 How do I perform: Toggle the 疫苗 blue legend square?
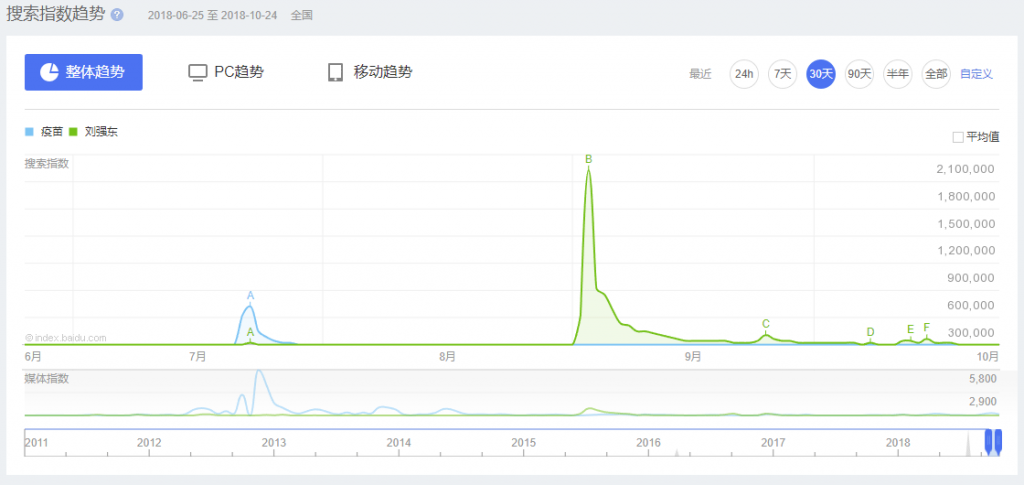point(29,131)
